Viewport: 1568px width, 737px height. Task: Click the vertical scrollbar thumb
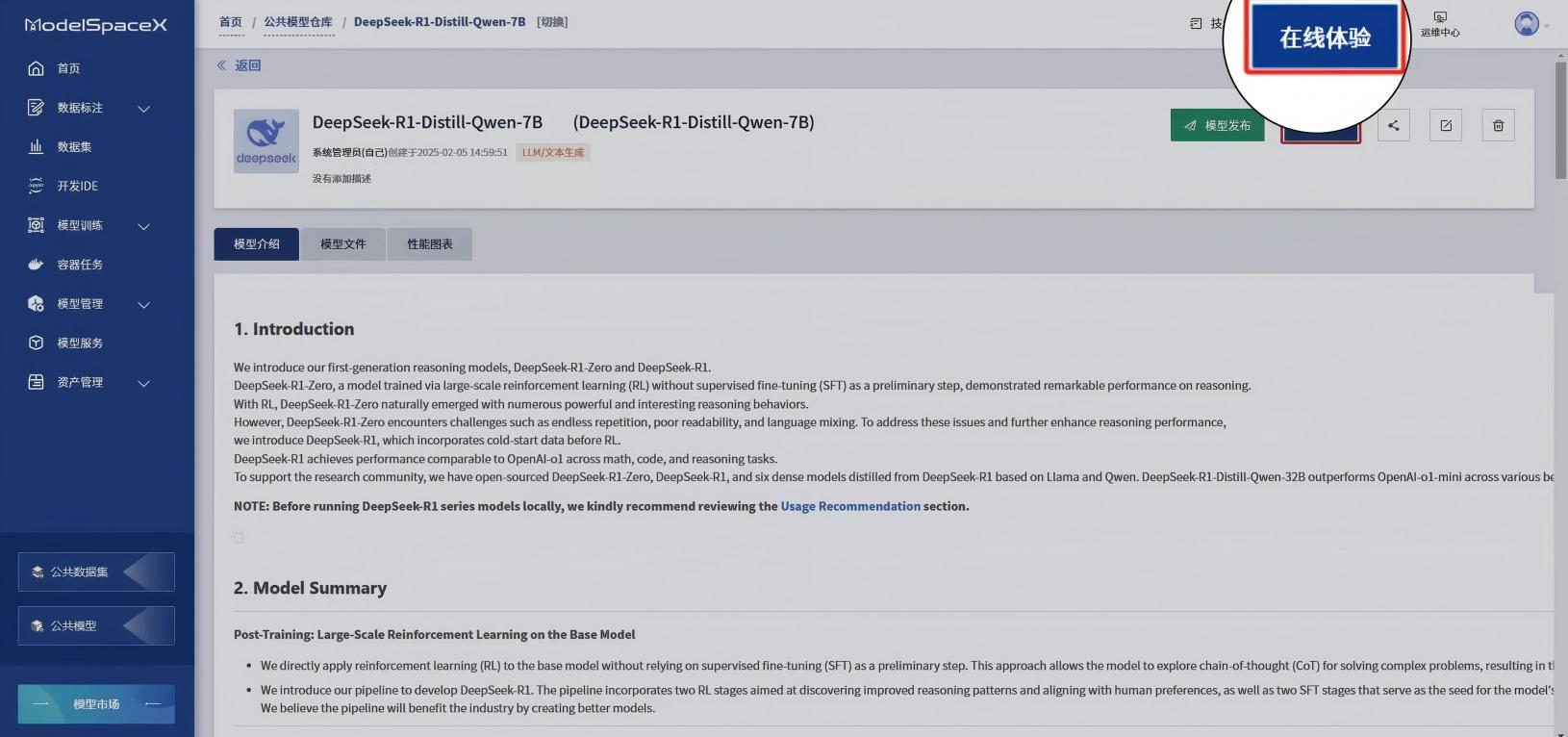[x=1561, y=120]
